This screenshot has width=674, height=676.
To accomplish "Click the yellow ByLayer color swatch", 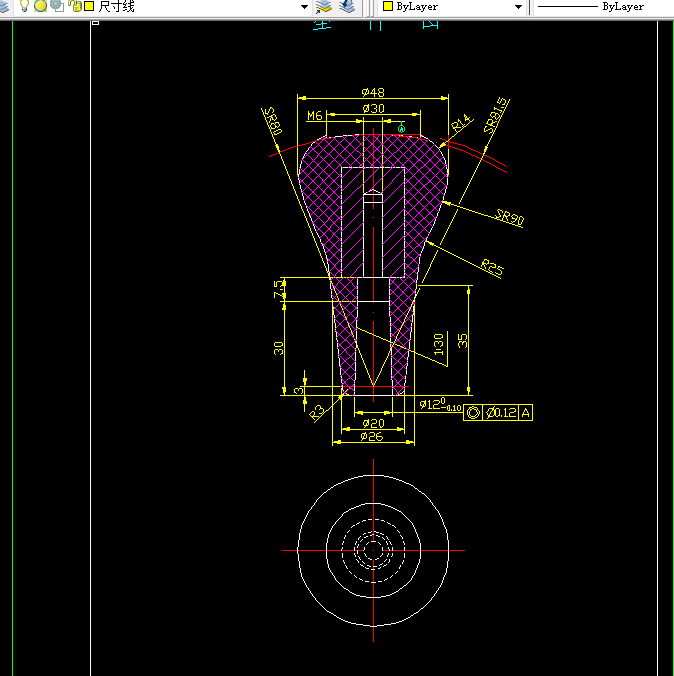I will [x=388, y=6].
